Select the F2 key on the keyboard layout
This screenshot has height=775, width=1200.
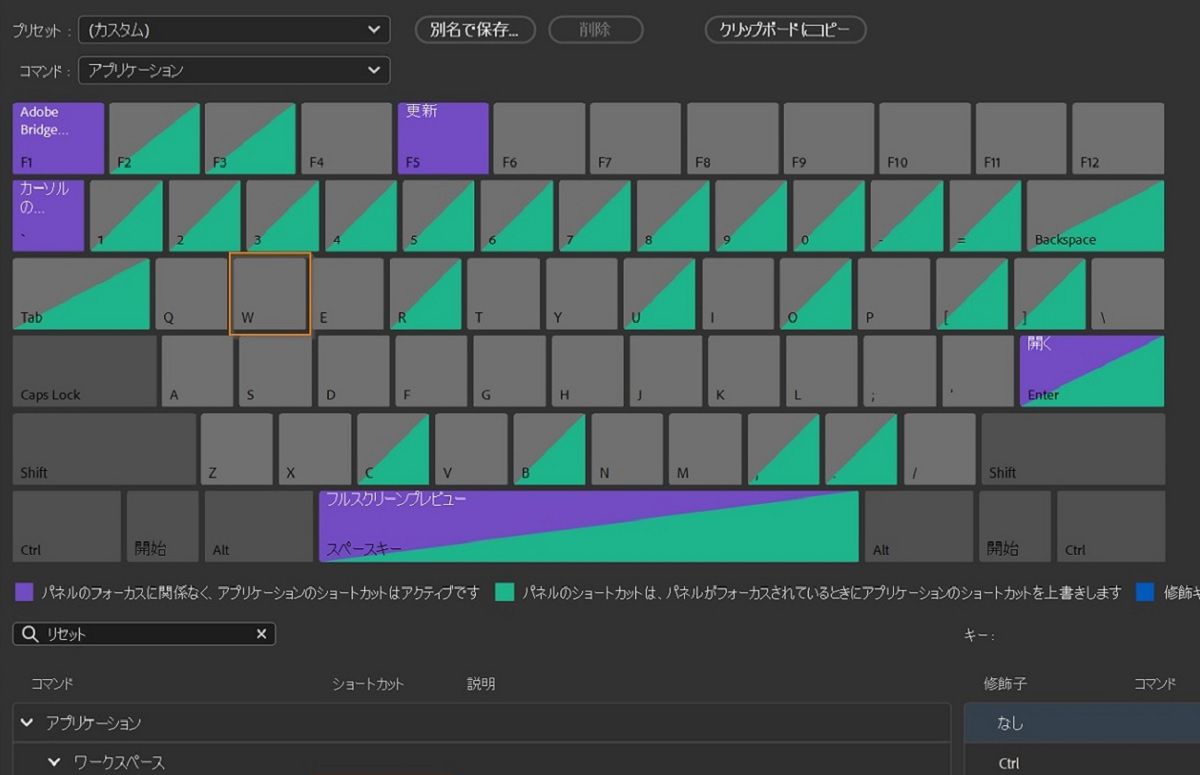point(154,138)
